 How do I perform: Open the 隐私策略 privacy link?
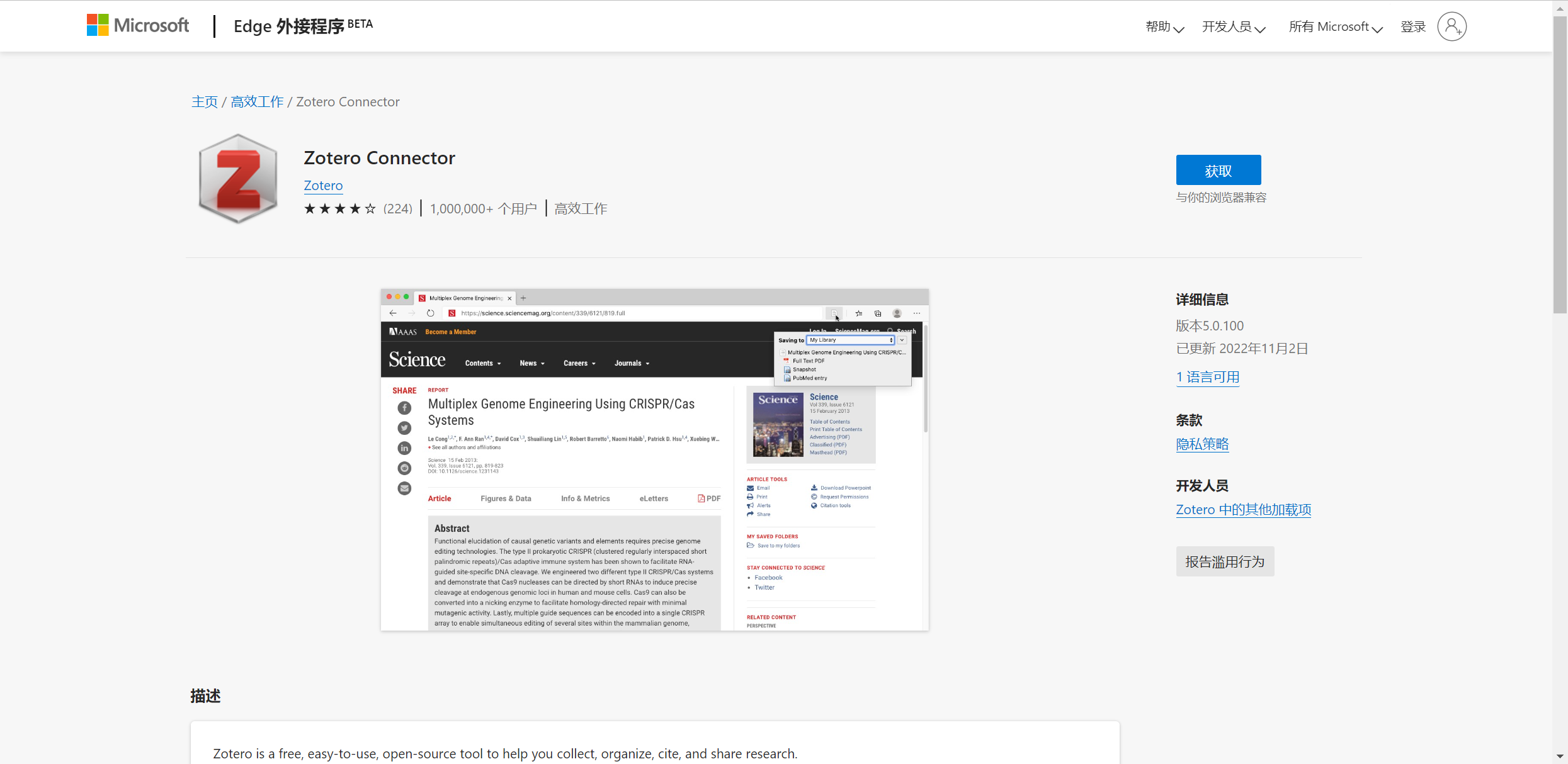click(x=1202, y=444)
